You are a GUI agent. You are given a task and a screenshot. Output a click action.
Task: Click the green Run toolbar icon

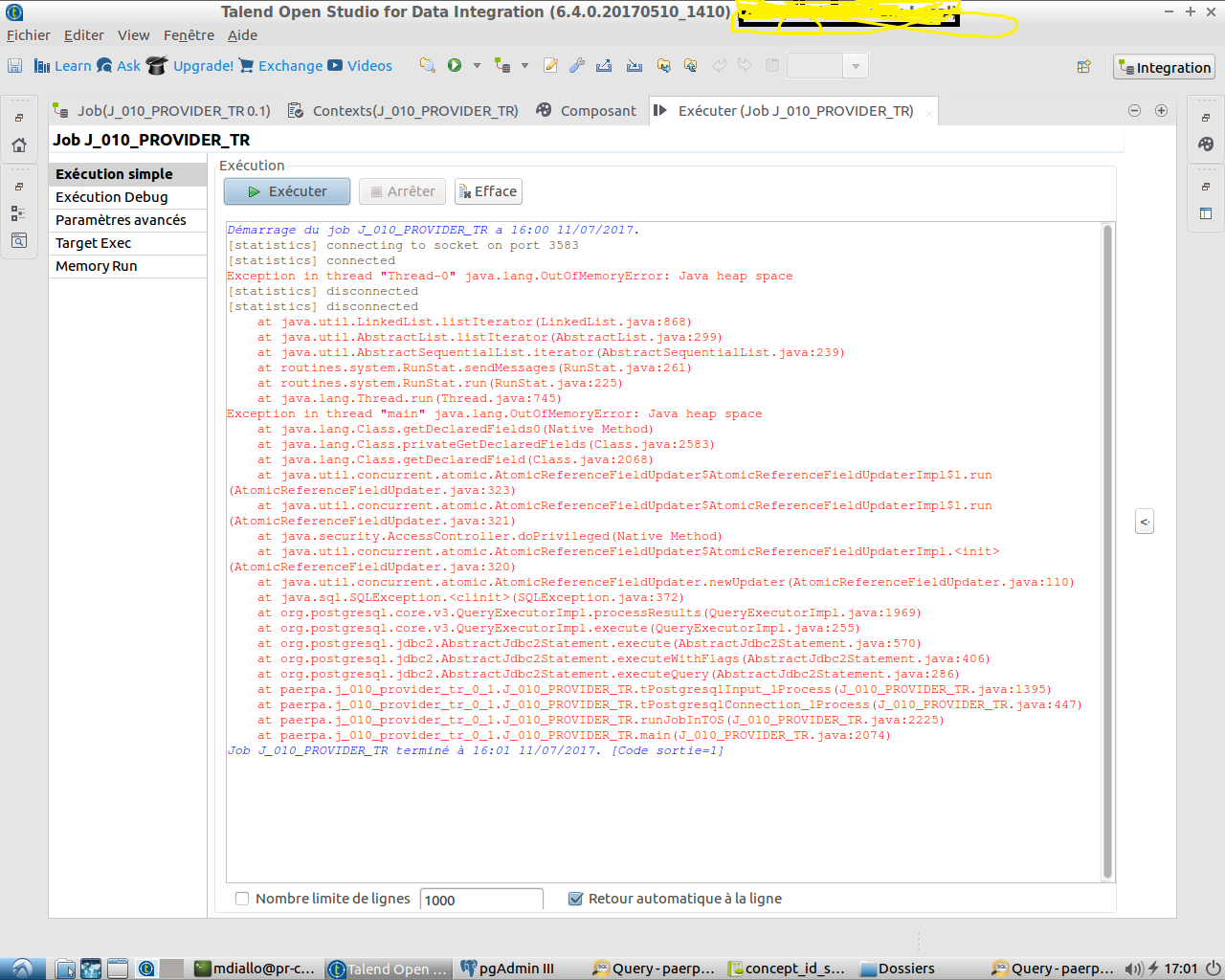[455, 66]
